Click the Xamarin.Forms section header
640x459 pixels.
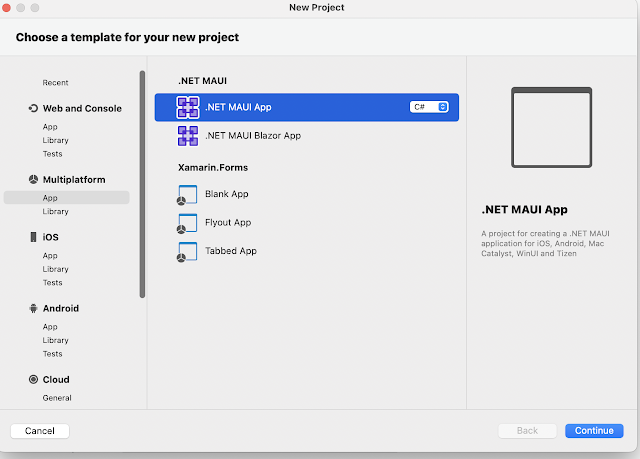(x=213, y=168)
